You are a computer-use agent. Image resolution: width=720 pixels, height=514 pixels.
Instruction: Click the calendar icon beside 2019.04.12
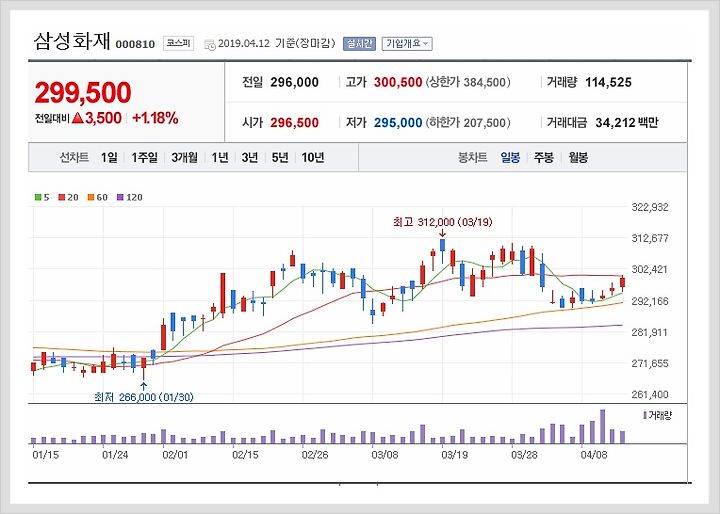pos(210,45)
